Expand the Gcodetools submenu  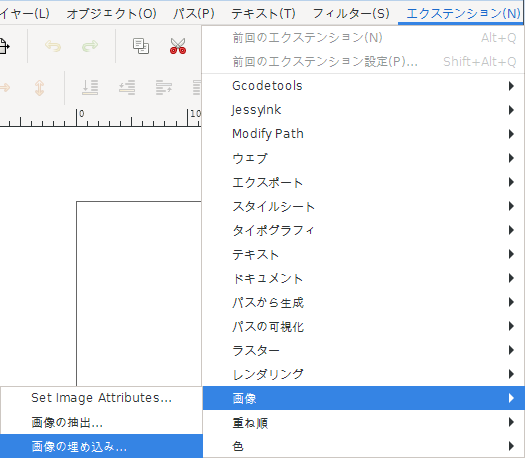click(363, 86)
